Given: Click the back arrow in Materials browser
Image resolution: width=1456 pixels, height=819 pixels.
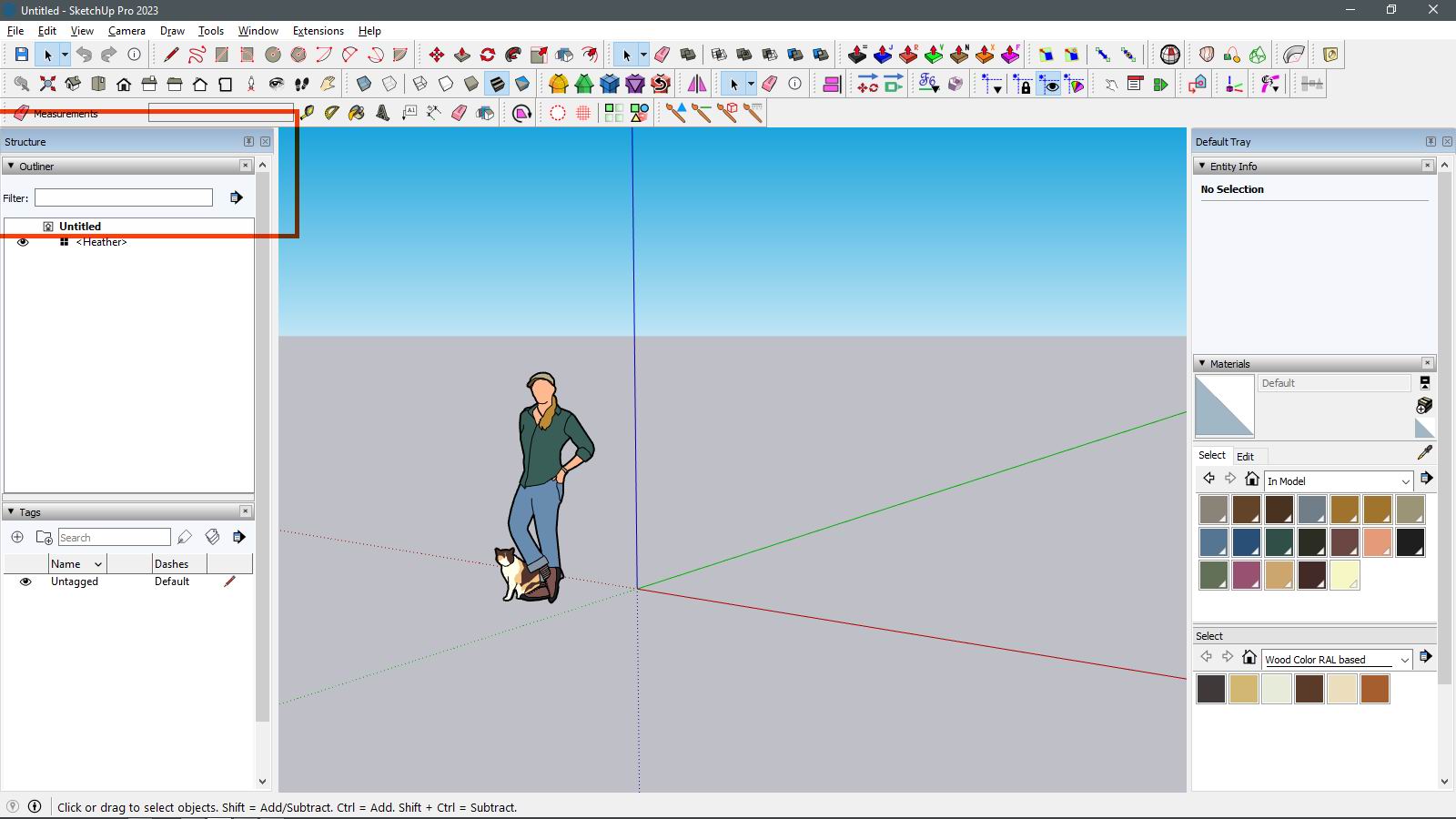Looking at the screenshot, I should point(1208,479).
